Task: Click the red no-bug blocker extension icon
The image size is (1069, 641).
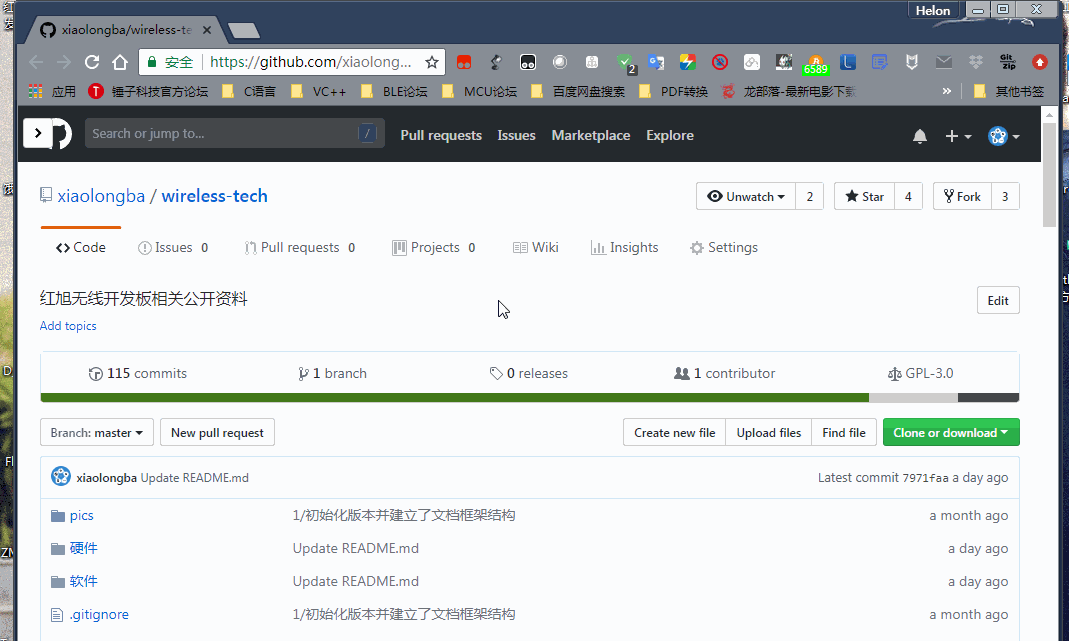Action: point(720,62)
